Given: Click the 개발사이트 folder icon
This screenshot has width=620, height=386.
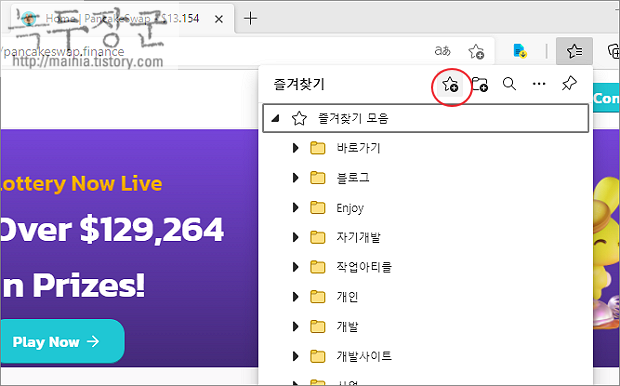Looking at the screenshot, I should [x=318, y=356].
